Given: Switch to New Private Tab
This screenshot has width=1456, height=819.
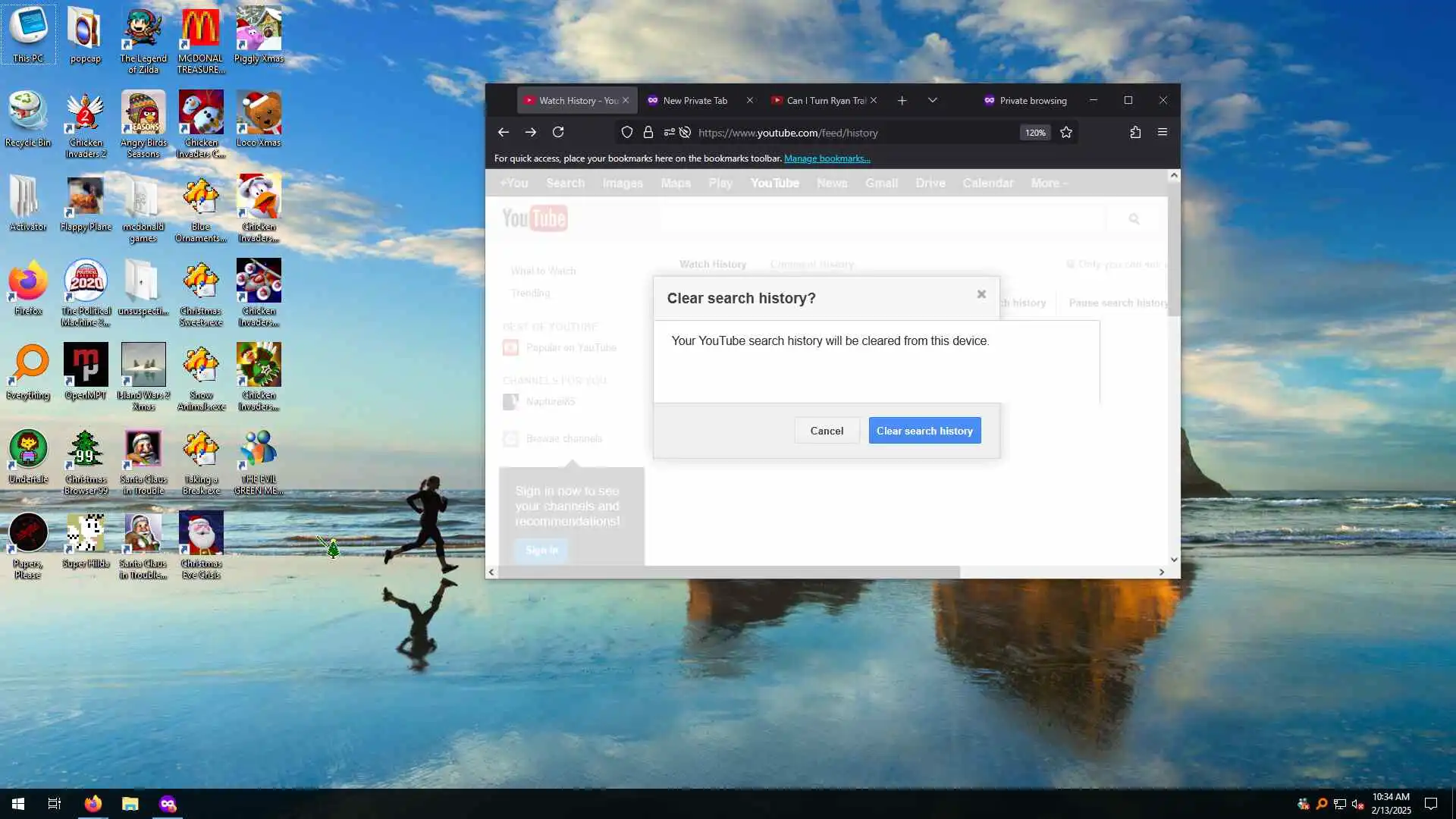Looking at the screenshot, I should point(695,100).
